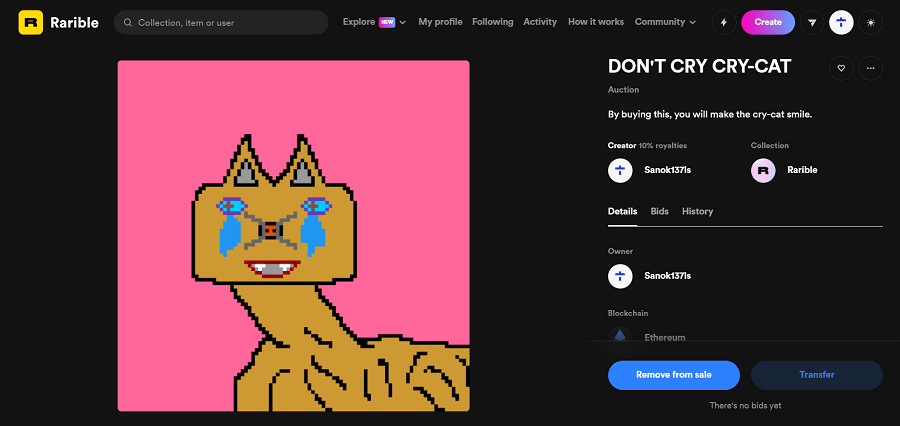Screen dimensions: 900x426
Task: Click the Rarible logo icon
Action: (30, 22)
